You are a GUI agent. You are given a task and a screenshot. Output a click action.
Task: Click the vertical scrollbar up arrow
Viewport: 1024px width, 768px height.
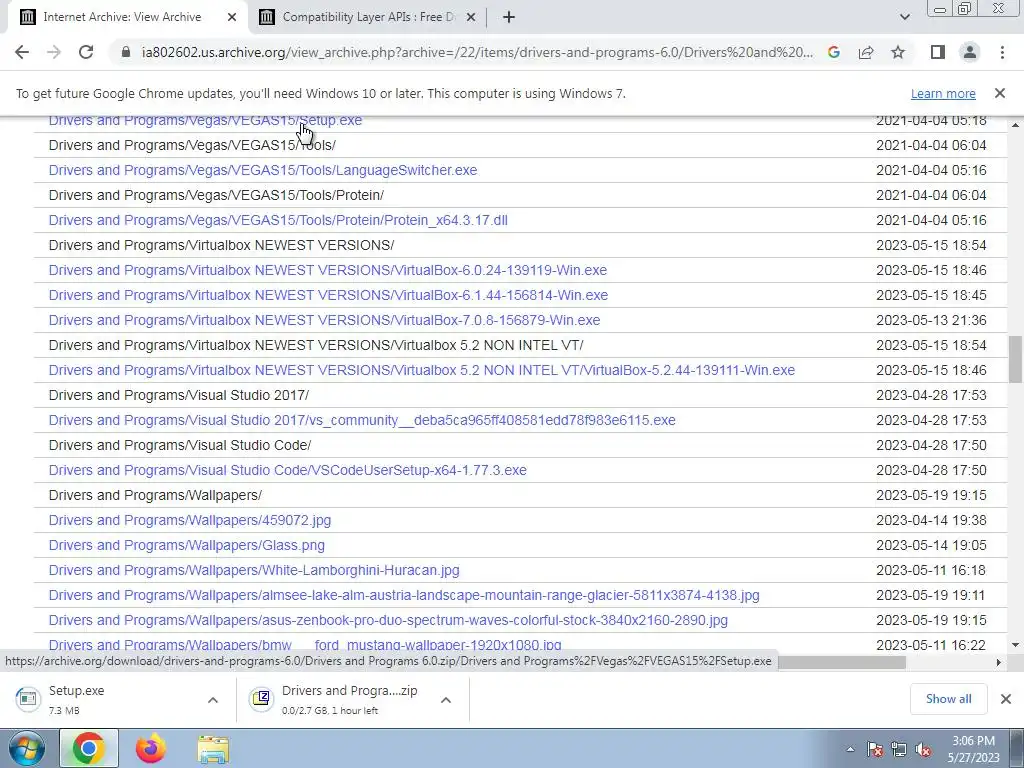1015,124
